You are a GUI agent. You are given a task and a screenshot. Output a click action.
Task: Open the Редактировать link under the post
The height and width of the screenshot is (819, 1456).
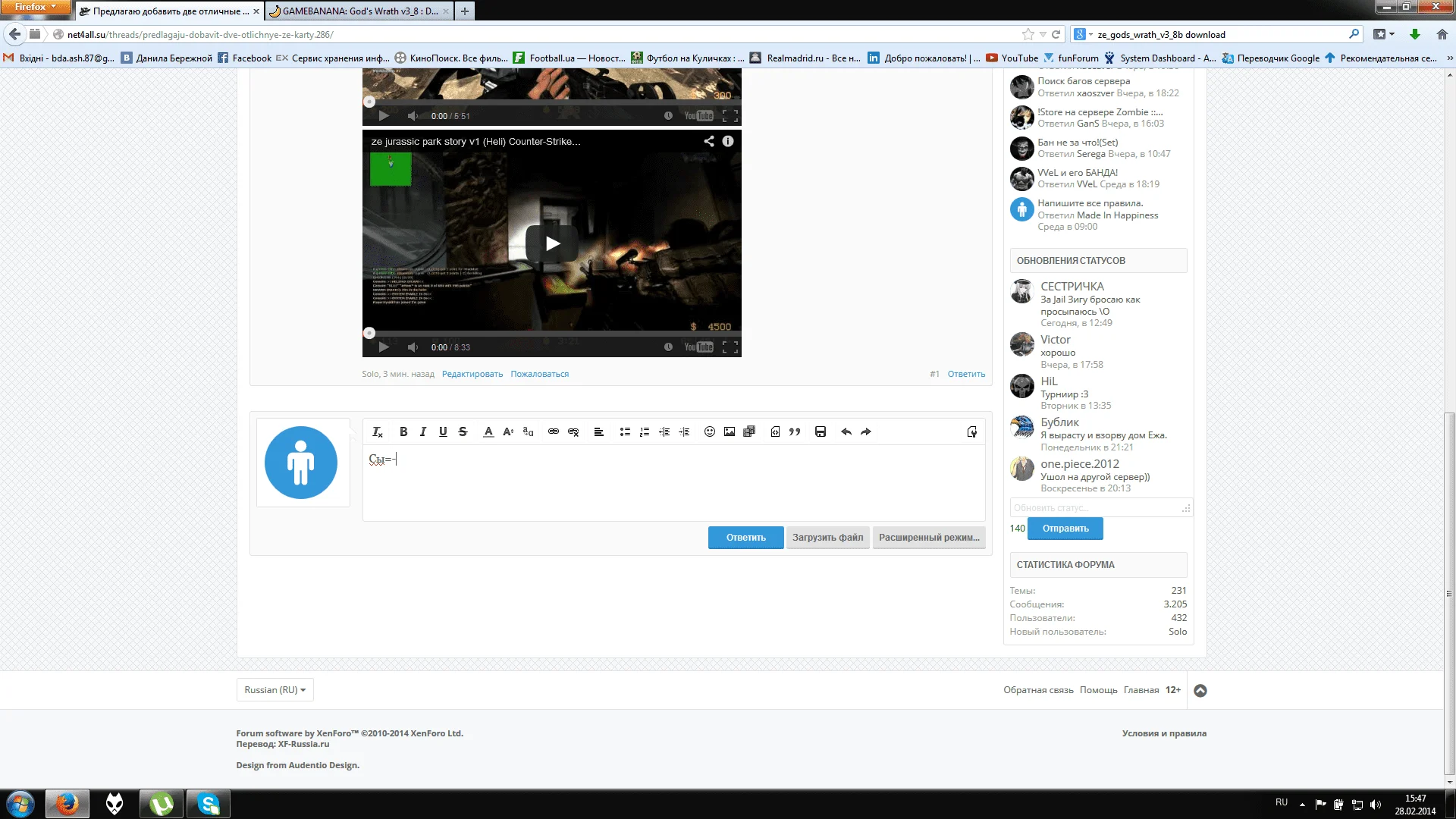coord(472,374)
